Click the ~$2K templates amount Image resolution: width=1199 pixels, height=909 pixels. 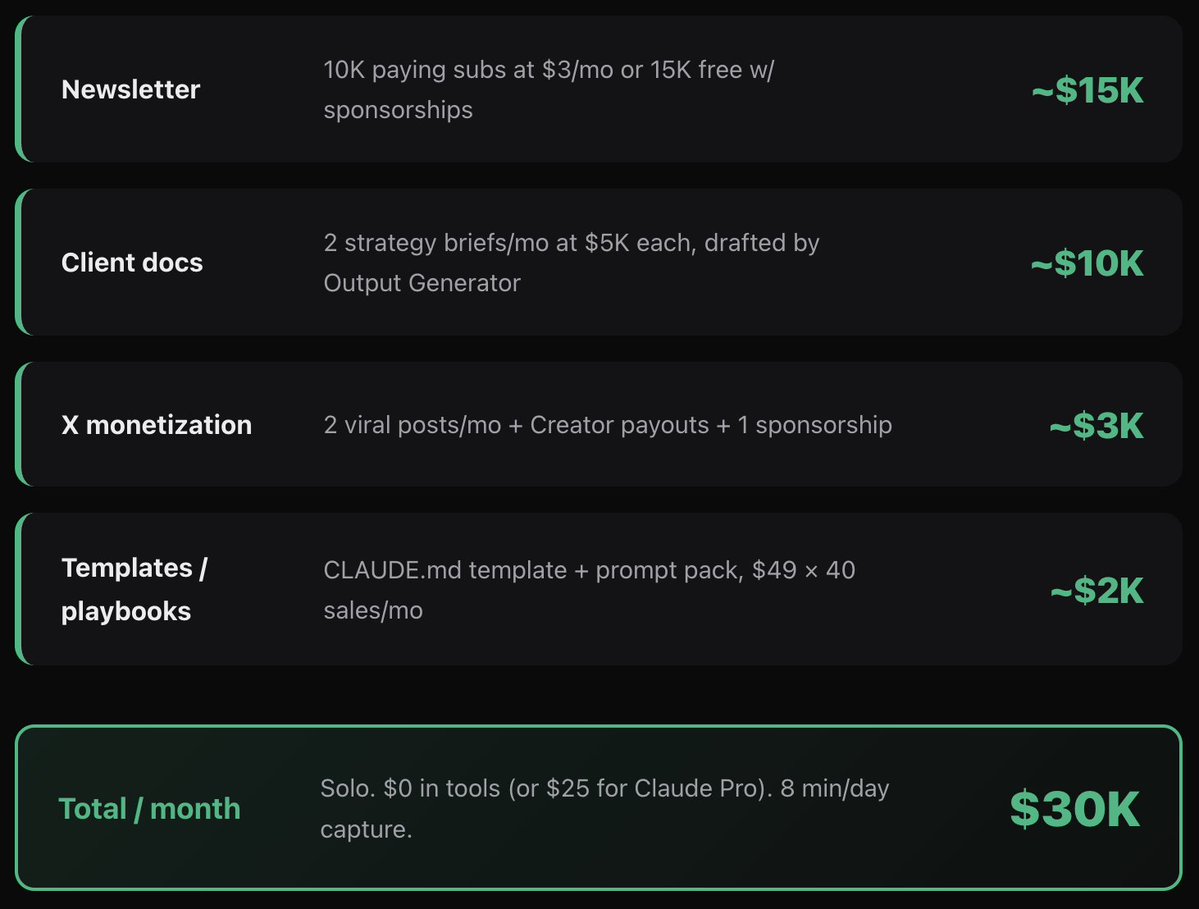[1097, 591]
